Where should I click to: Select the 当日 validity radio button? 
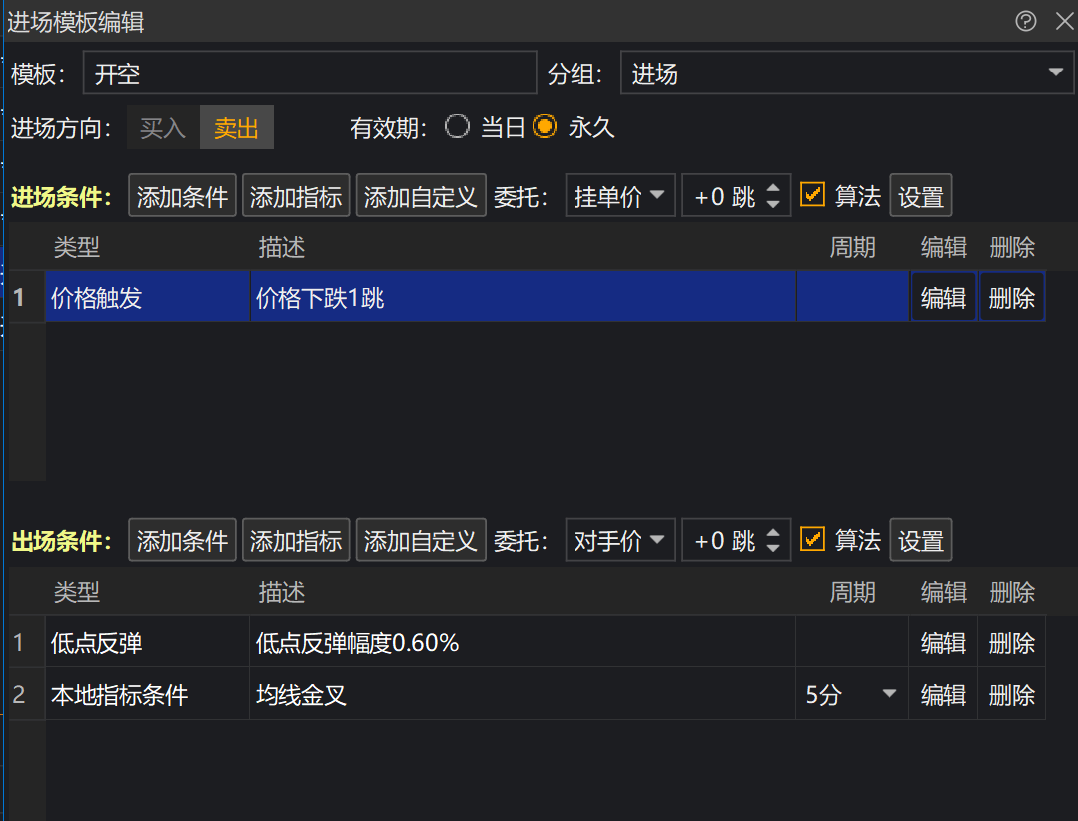click(x=458, y=127)
